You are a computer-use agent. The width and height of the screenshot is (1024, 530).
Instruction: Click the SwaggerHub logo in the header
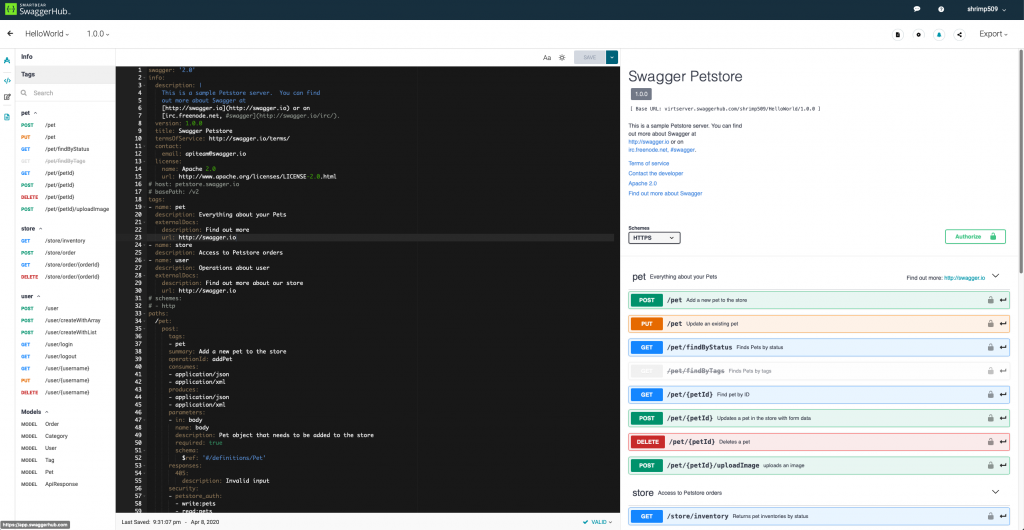38,10
